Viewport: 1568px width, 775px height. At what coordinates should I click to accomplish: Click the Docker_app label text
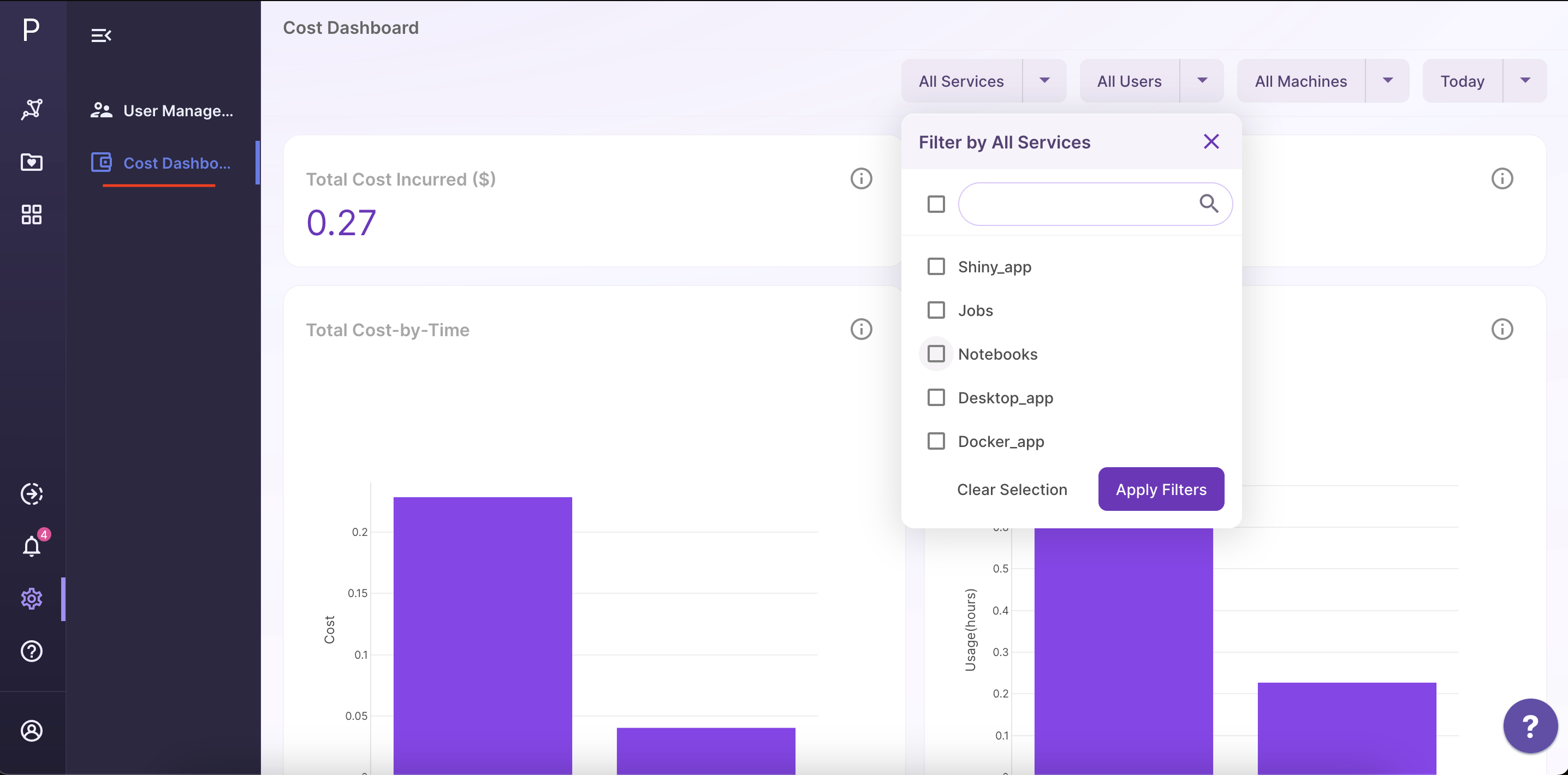(x=1001, y=442)
